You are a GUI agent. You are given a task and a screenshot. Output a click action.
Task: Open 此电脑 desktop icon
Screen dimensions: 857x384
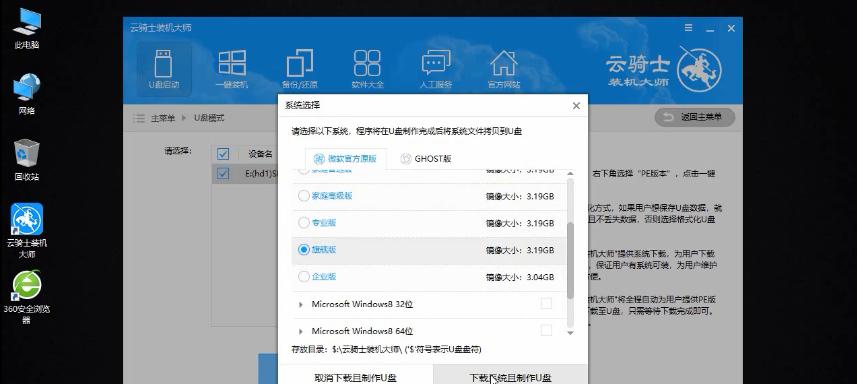click(27, 28)
